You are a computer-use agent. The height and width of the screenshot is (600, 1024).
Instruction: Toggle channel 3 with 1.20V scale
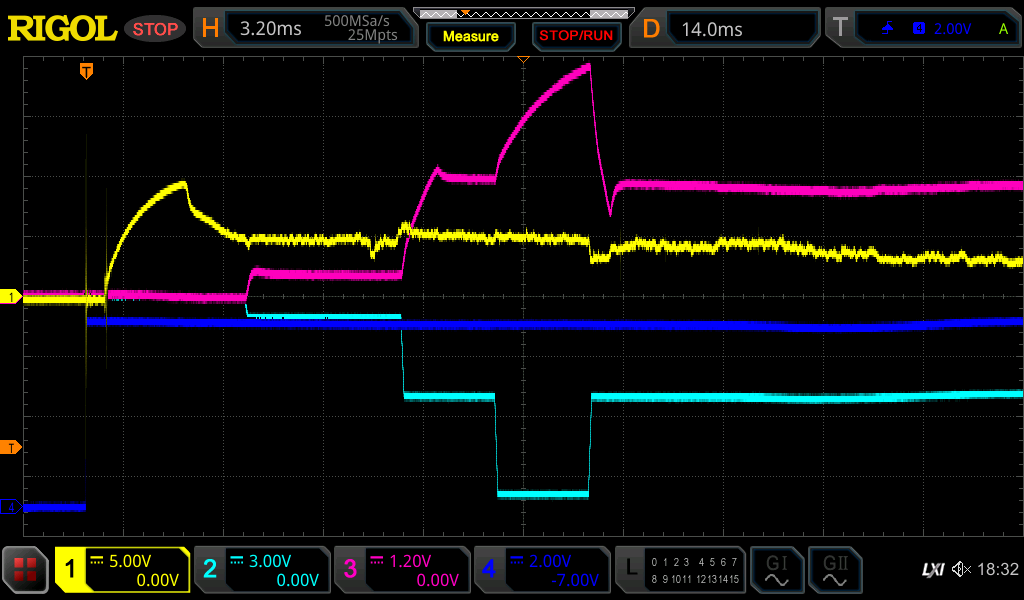click(x=401, y=570)
